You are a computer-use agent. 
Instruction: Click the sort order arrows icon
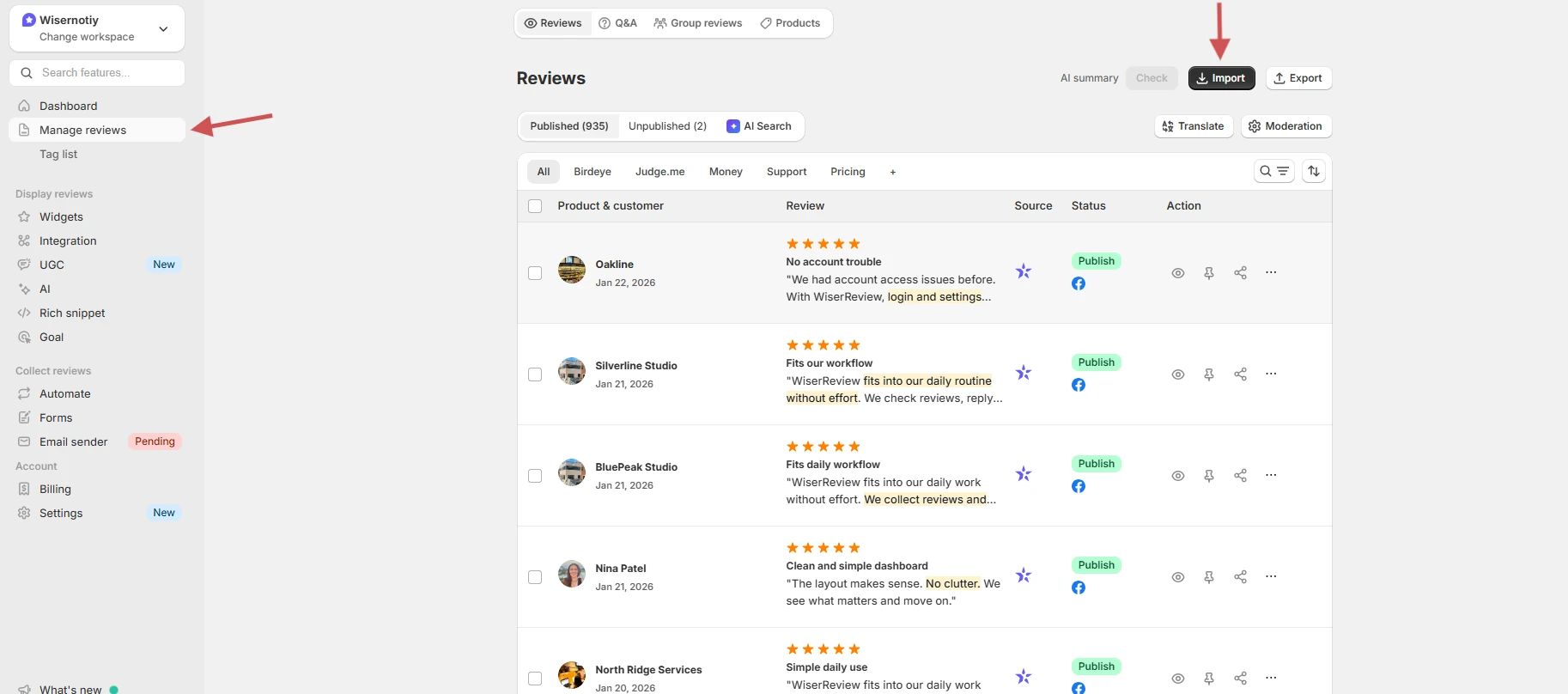[1314, 171]
